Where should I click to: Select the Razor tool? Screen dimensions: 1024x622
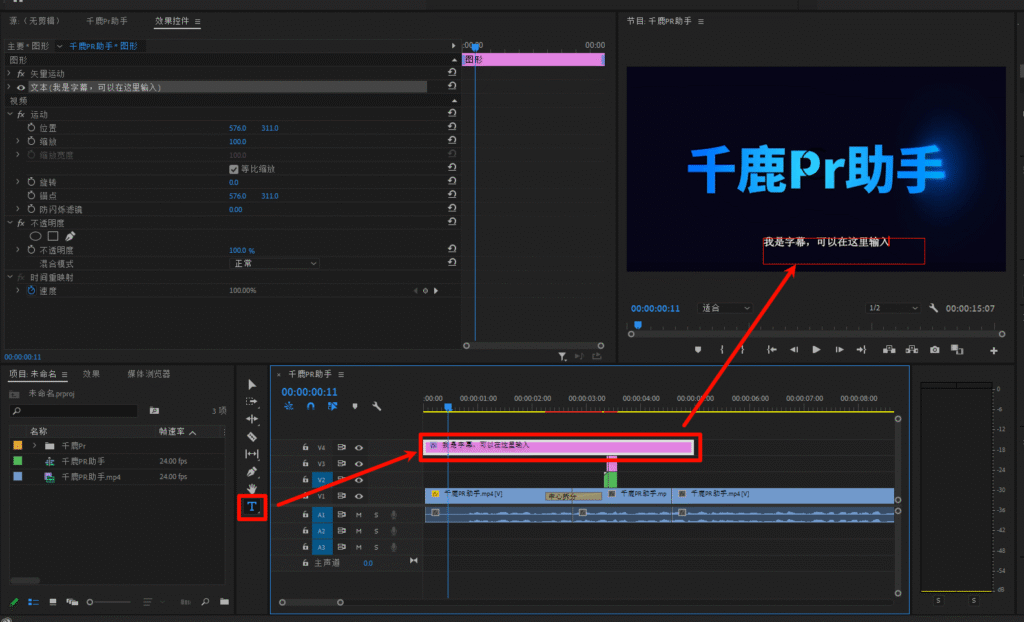tap(252, 437)
